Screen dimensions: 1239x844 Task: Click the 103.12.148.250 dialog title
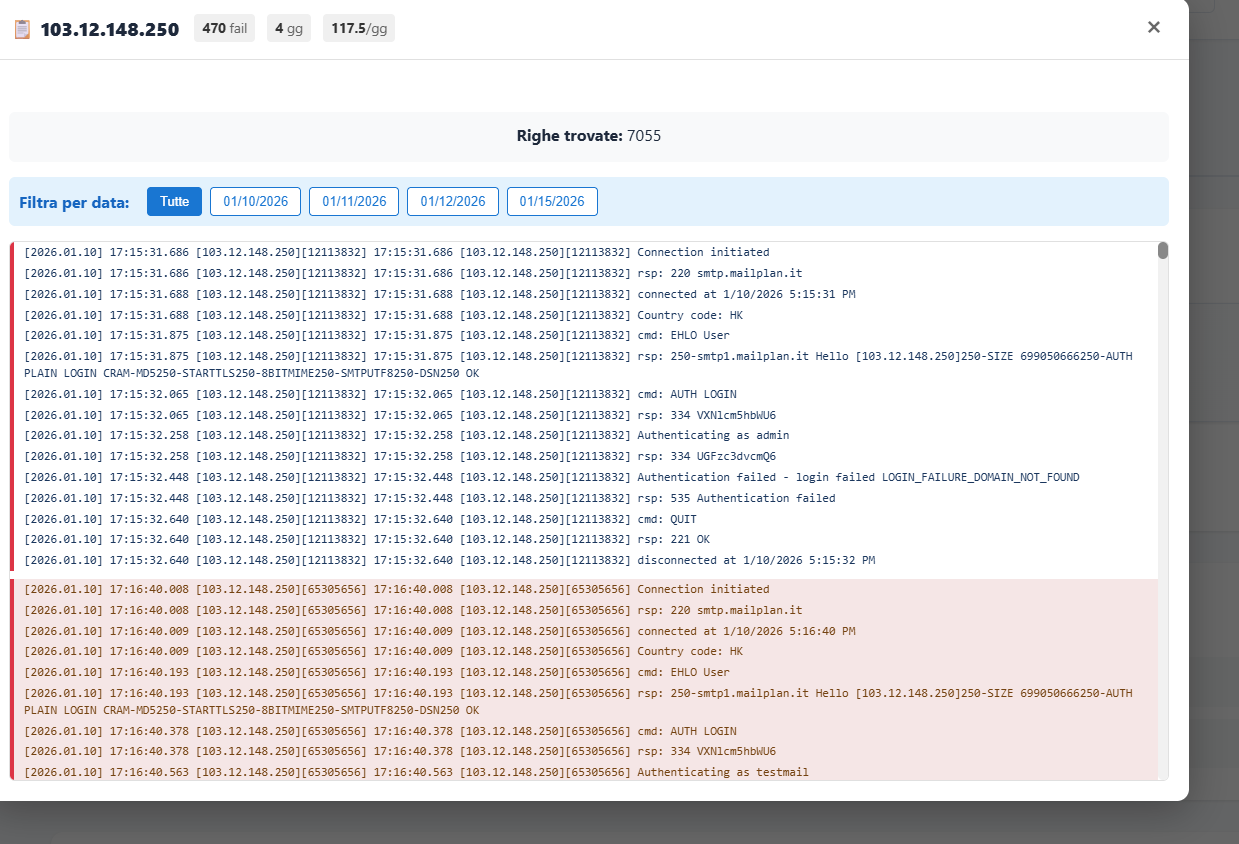109,29
